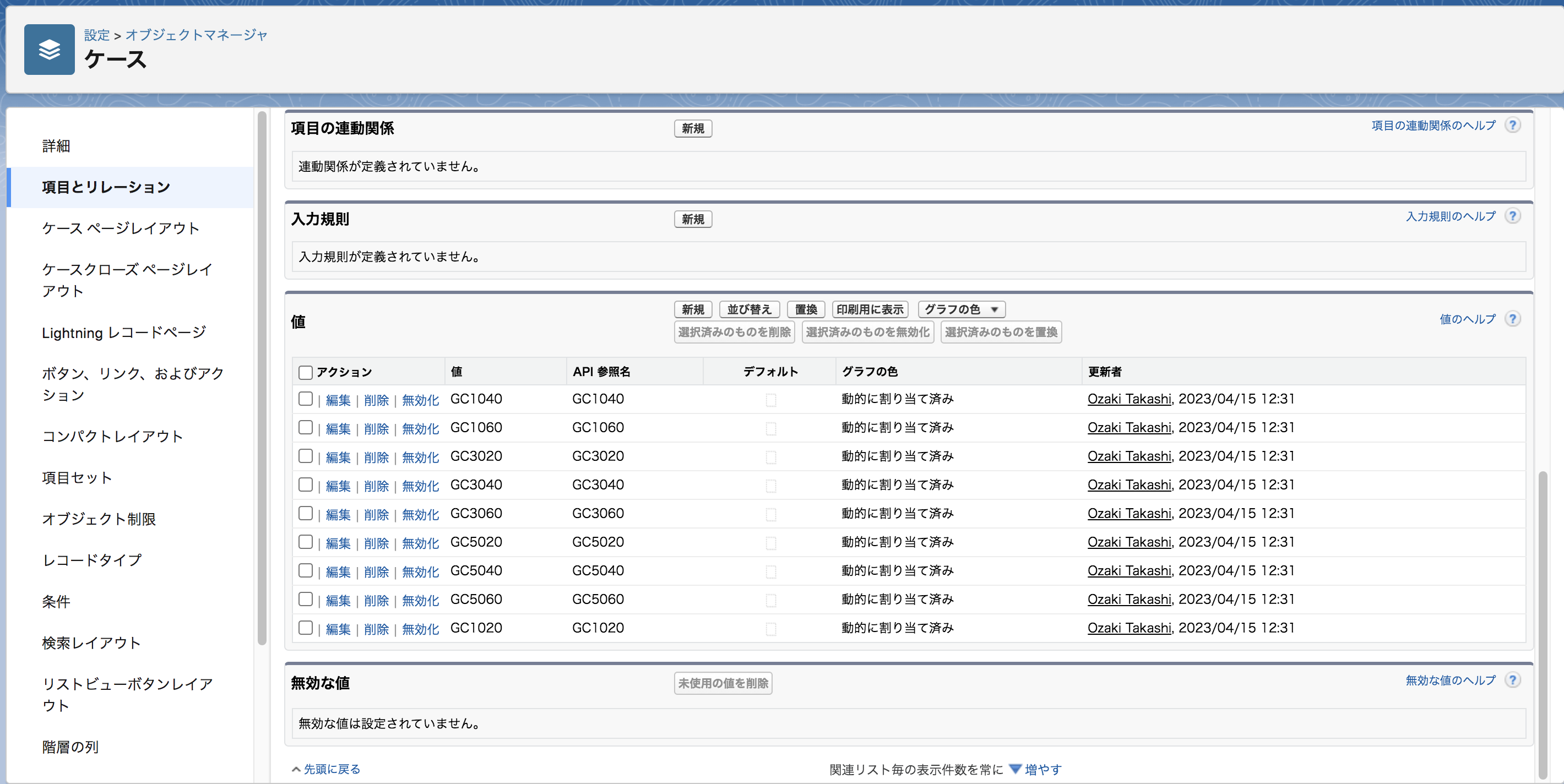Click the ケース object layers icon in the header
The height and width of the screenshot is (784, 1564).
48,49
